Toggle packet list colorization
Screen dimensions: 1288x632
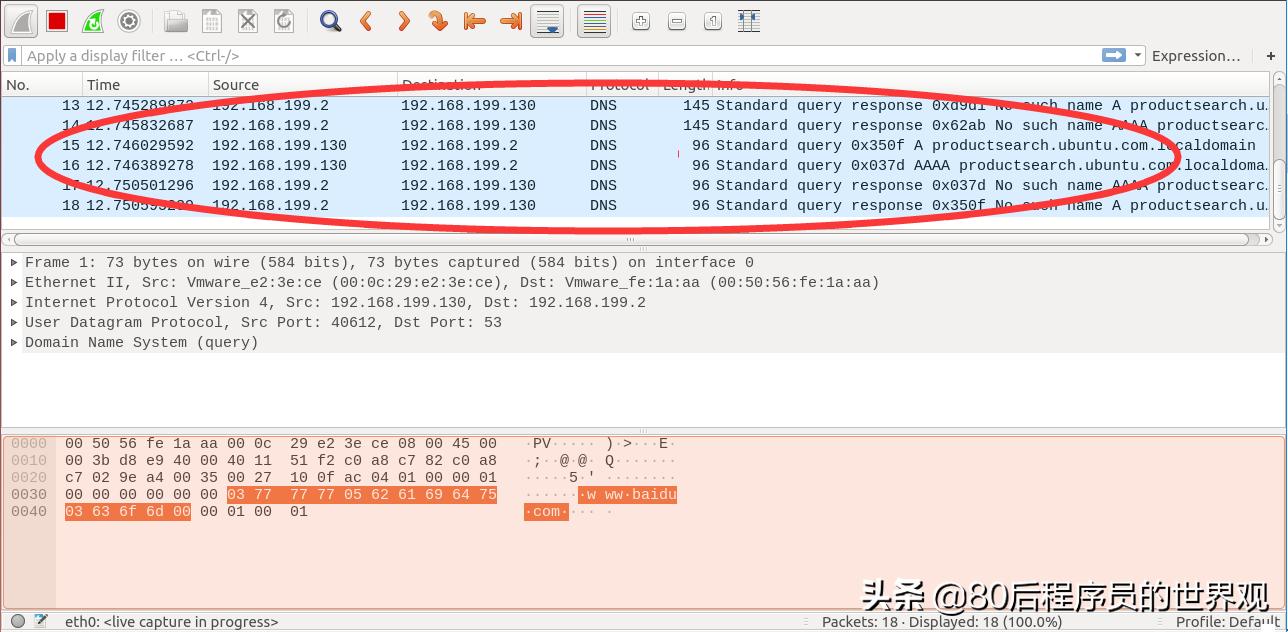pyautogui.click(x=594, y=21)
